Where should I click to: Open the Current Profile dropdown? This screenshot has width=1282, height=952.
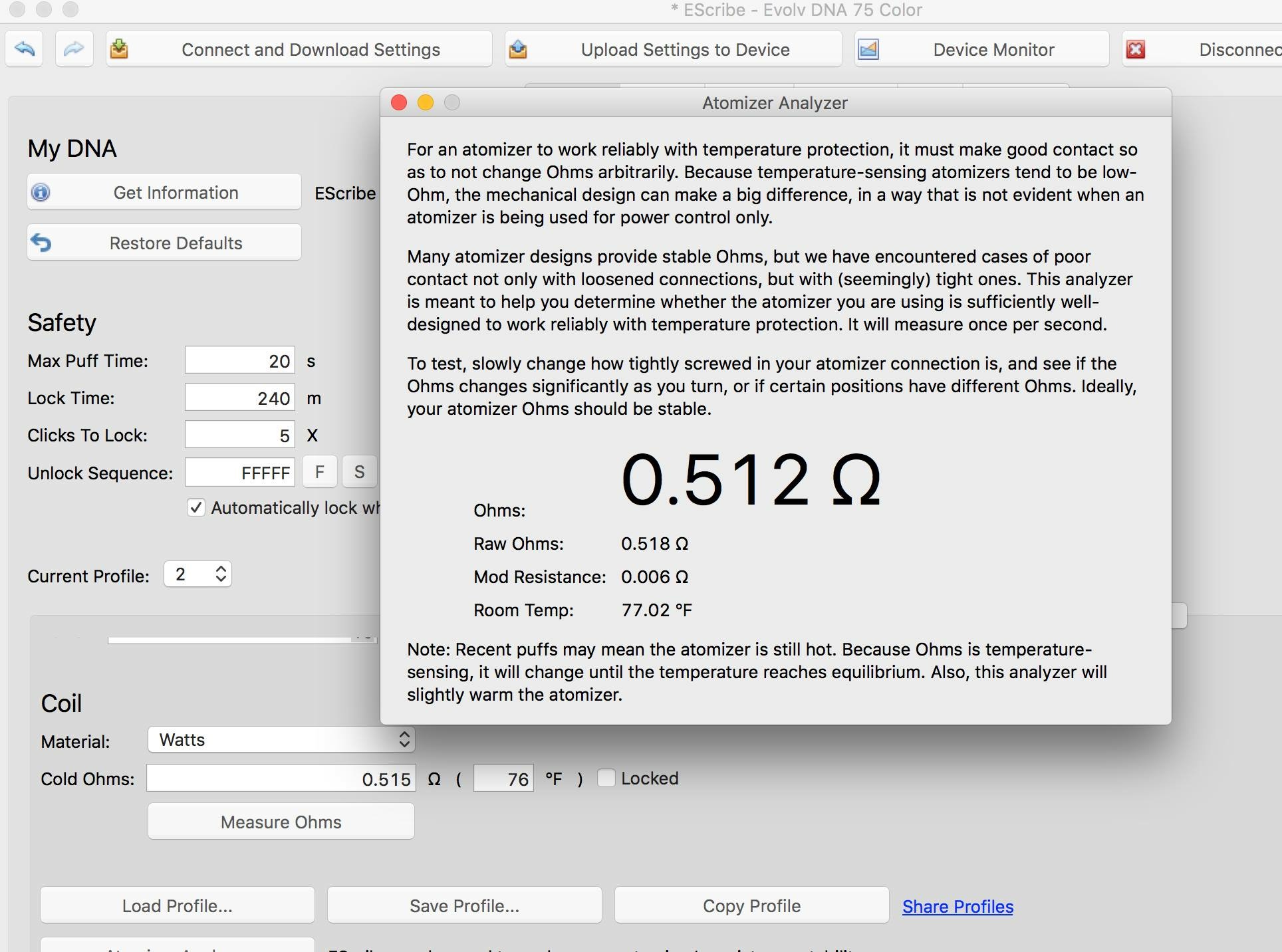click(x=197, y=574)
